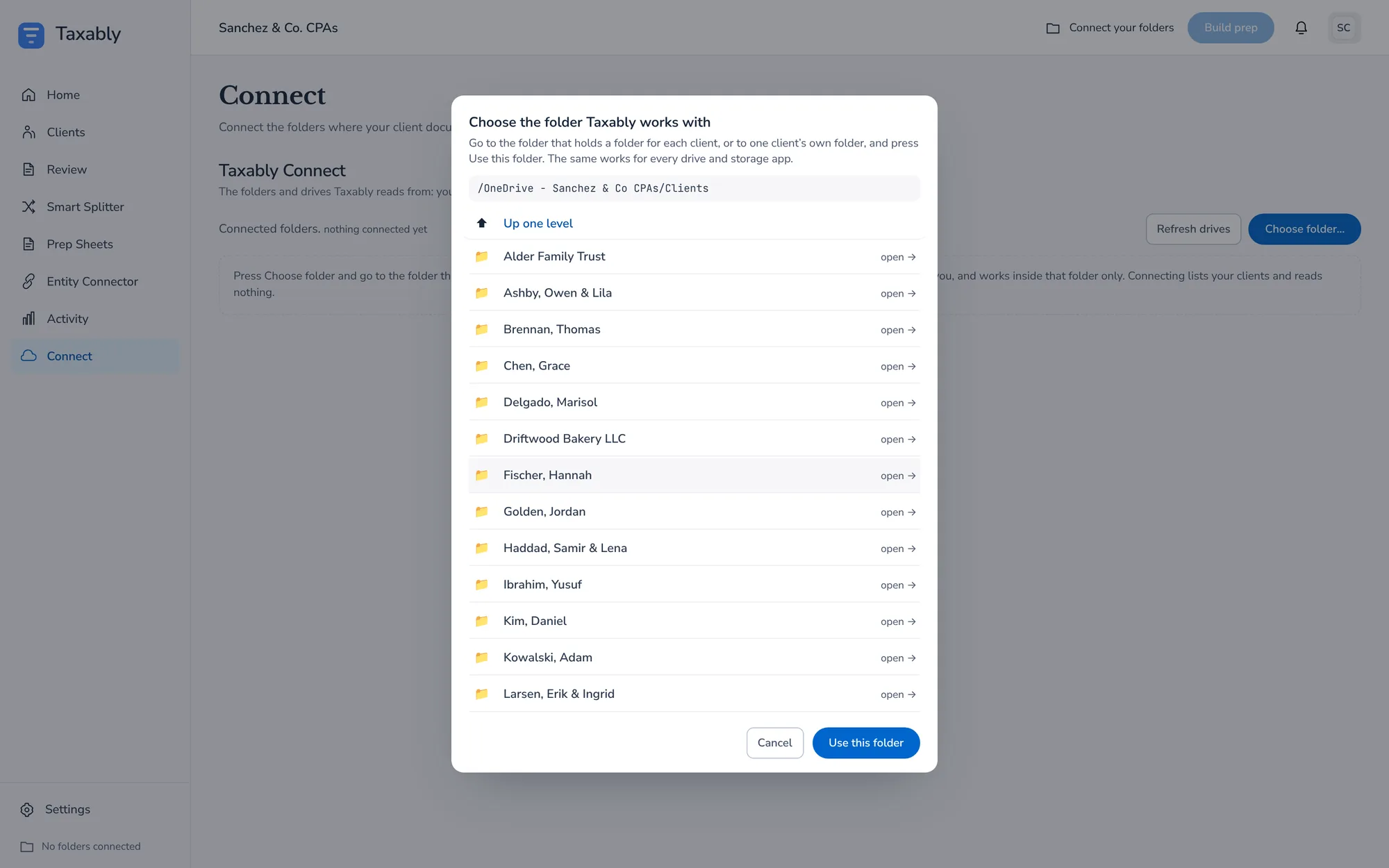Click the Refresh drives button

[1193, 229]
